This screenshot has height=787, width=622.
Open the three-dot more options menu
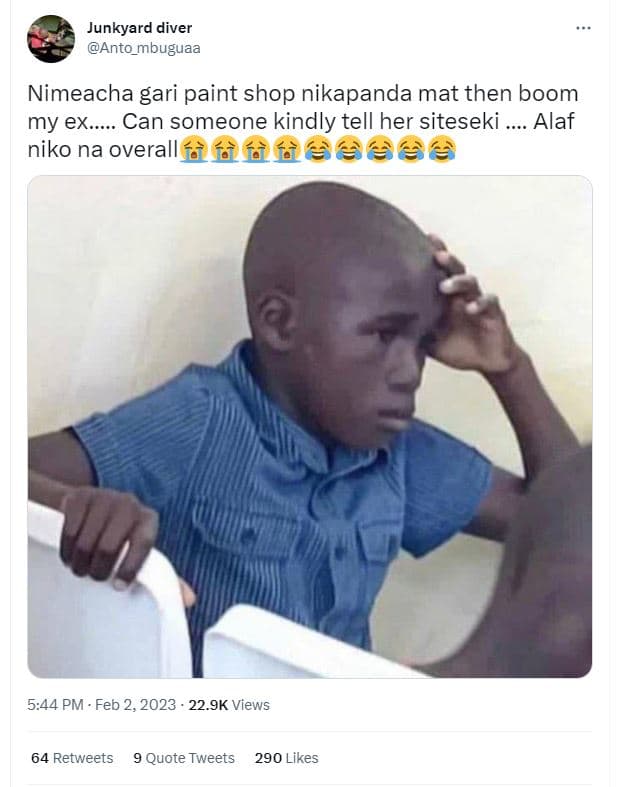click(583, 28)
